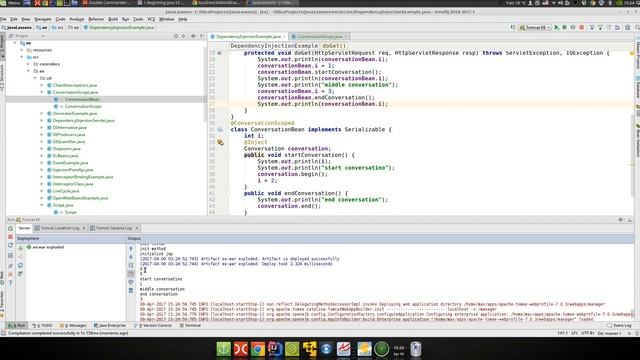Open the Navigate menu

pos(43,19)
